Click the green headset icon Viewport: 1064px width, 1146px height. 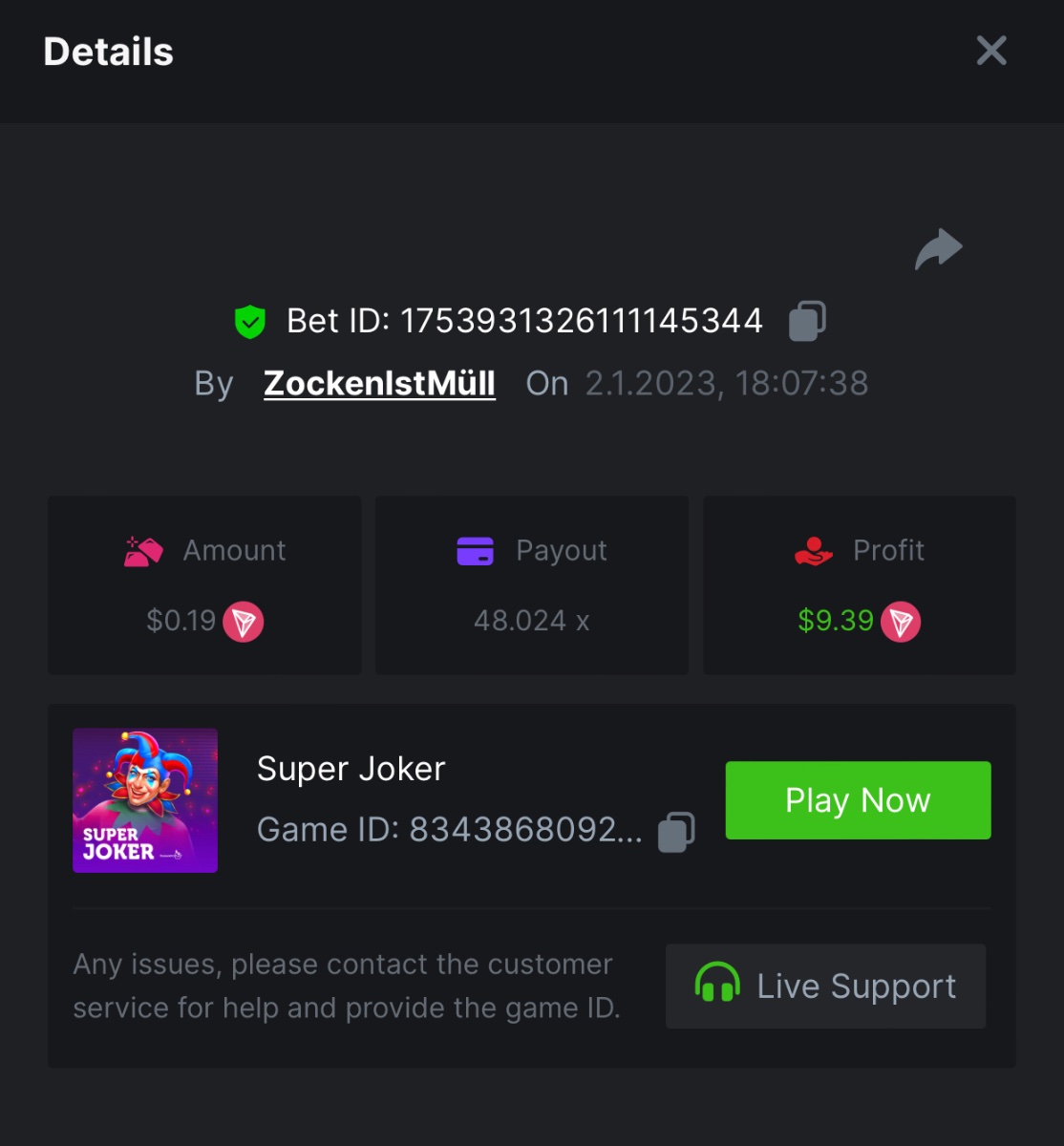717,986
